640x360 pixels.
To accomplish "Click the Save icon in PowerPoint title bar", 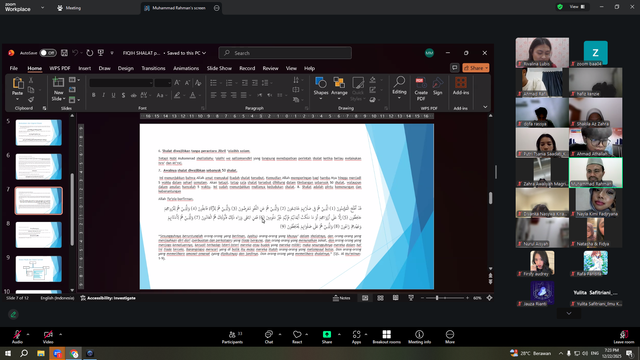I will coord(64,53).
